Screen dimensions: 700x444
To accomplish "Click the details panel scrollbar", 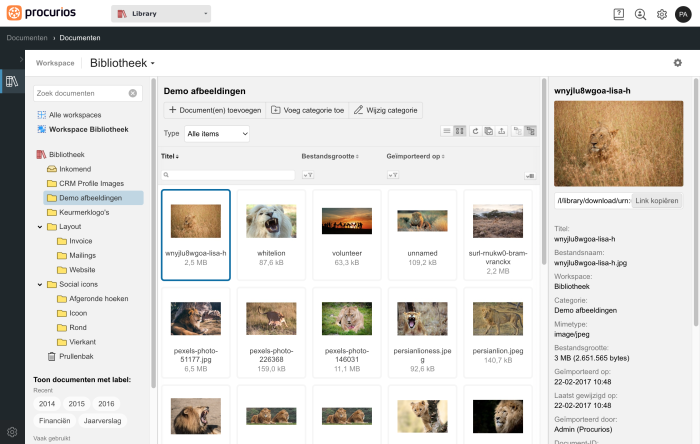I will pos(696,202).
